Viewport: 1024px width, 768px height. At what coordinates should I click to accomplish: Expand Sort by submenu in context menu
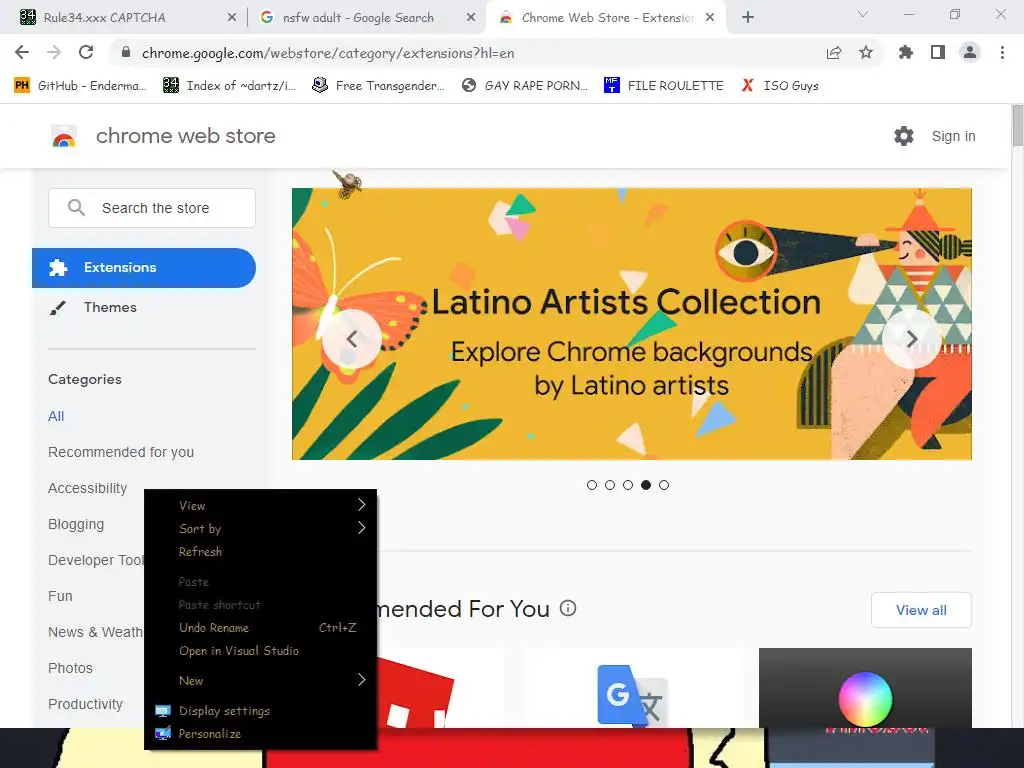(261, 528)
